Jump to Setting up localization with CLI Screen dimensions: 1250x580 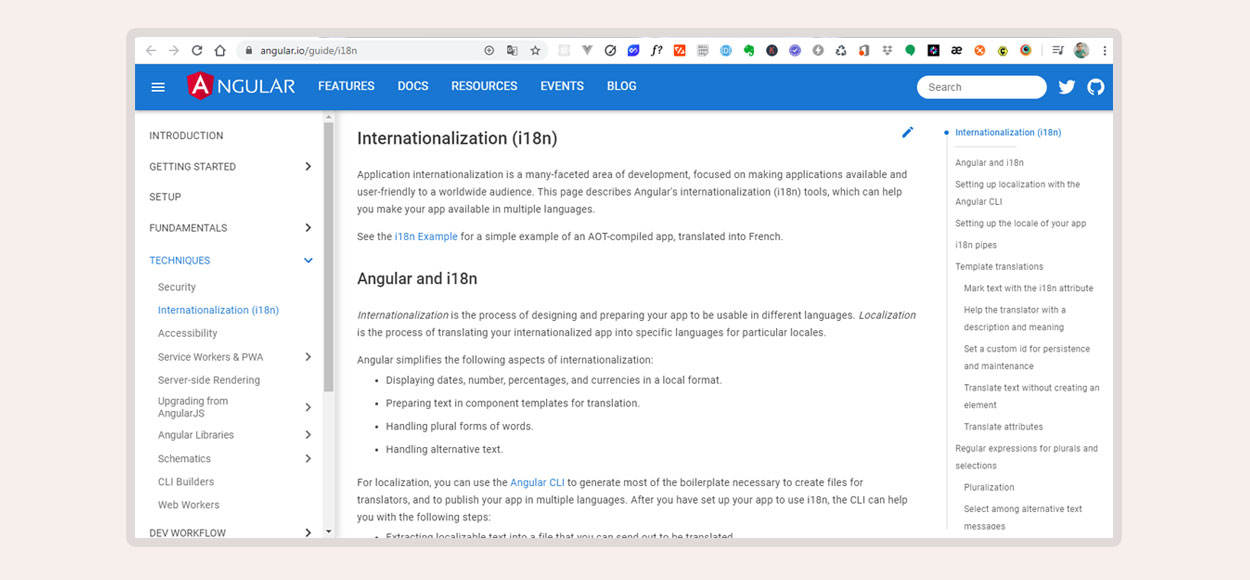1018,193
